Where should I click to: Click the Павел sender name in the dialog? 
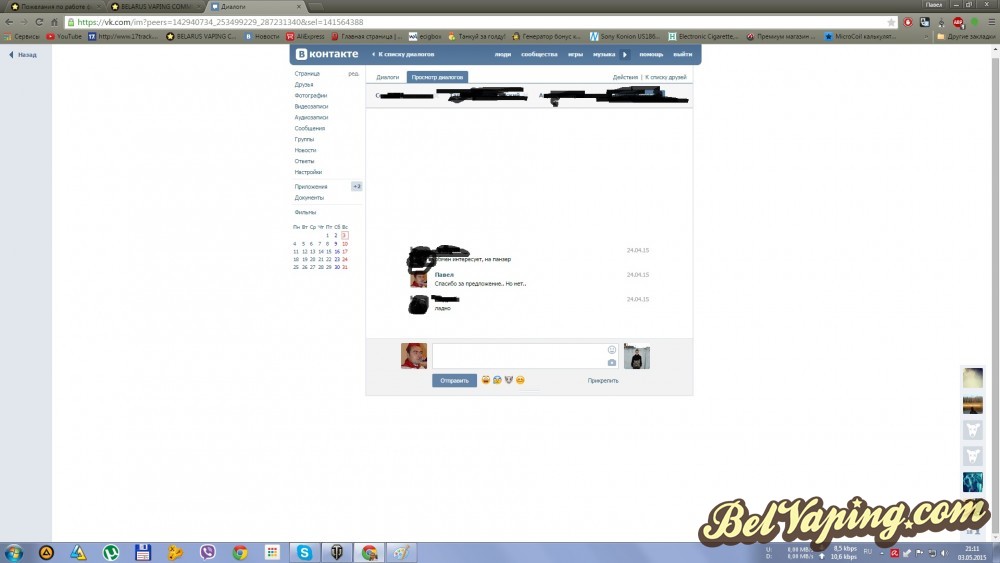click(x=444, y=275)
